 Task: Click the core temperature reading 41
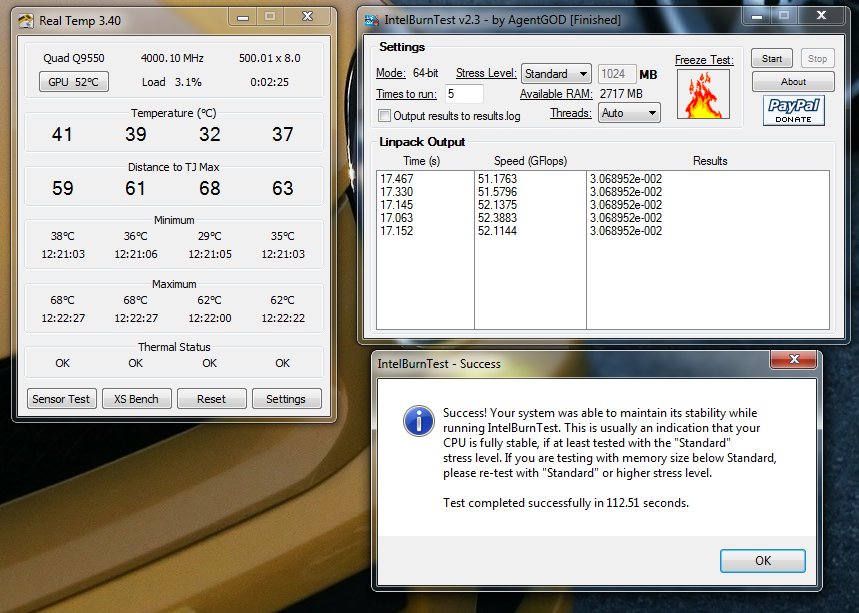(x=62, y=134)
